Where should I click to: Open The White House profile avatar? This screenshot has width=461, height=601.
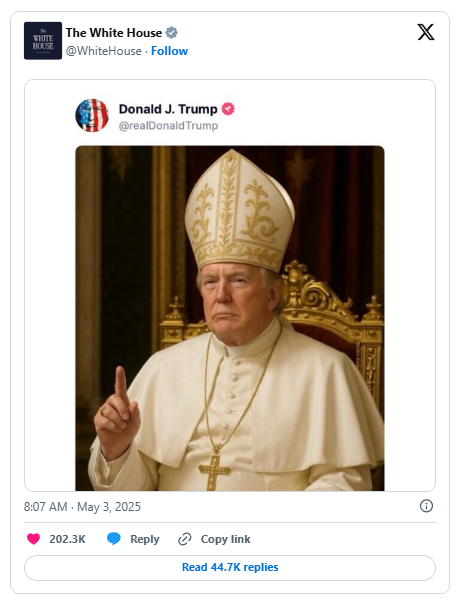click(x=43, y=41)
